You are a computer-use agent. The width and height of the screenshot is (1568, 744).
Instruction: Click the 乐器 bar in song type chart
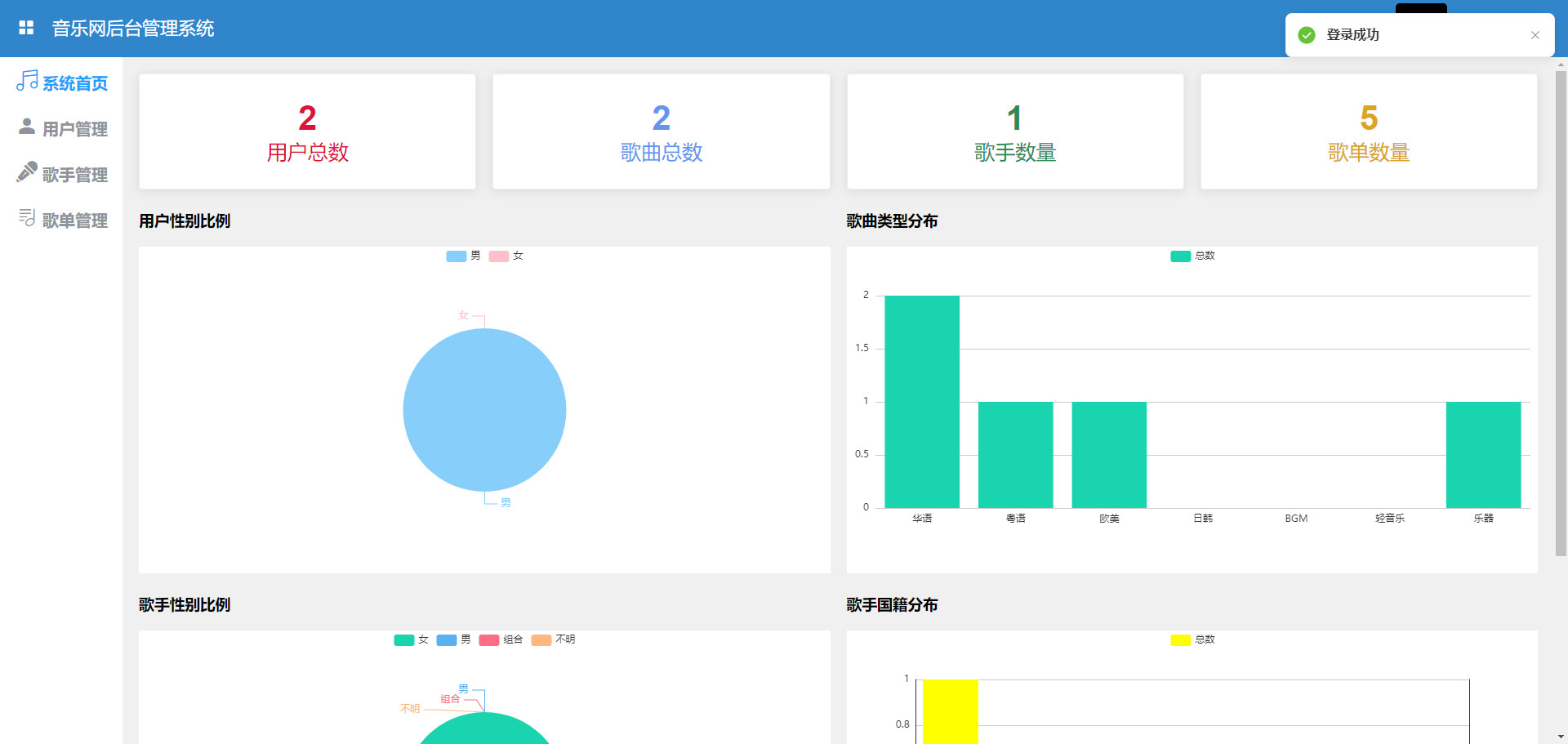tap(1483, 455)
